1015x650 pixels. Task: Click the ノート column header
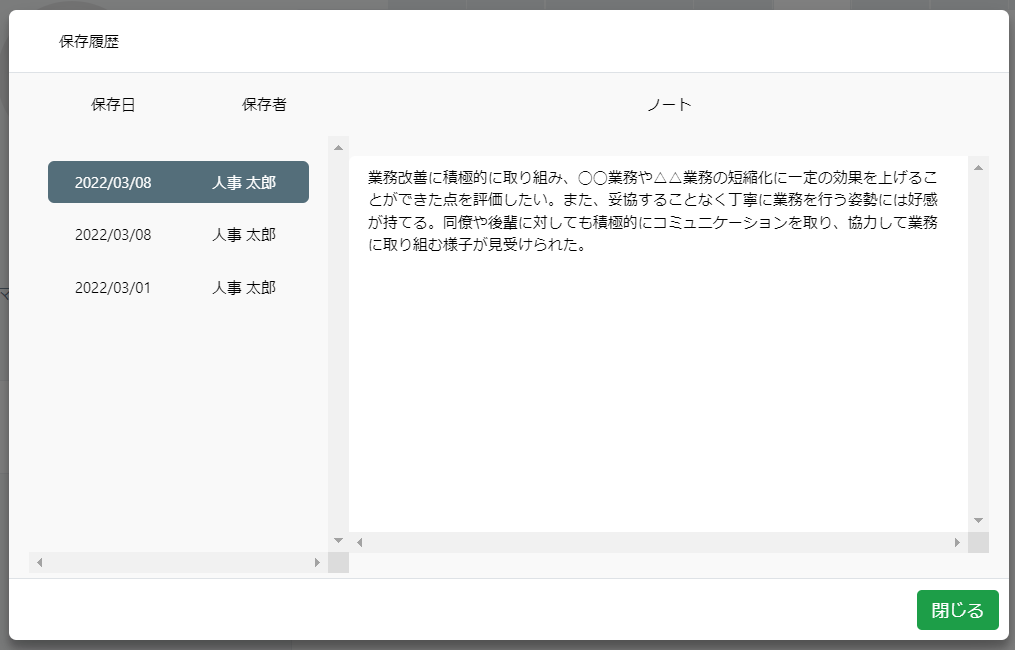(669, 104)
